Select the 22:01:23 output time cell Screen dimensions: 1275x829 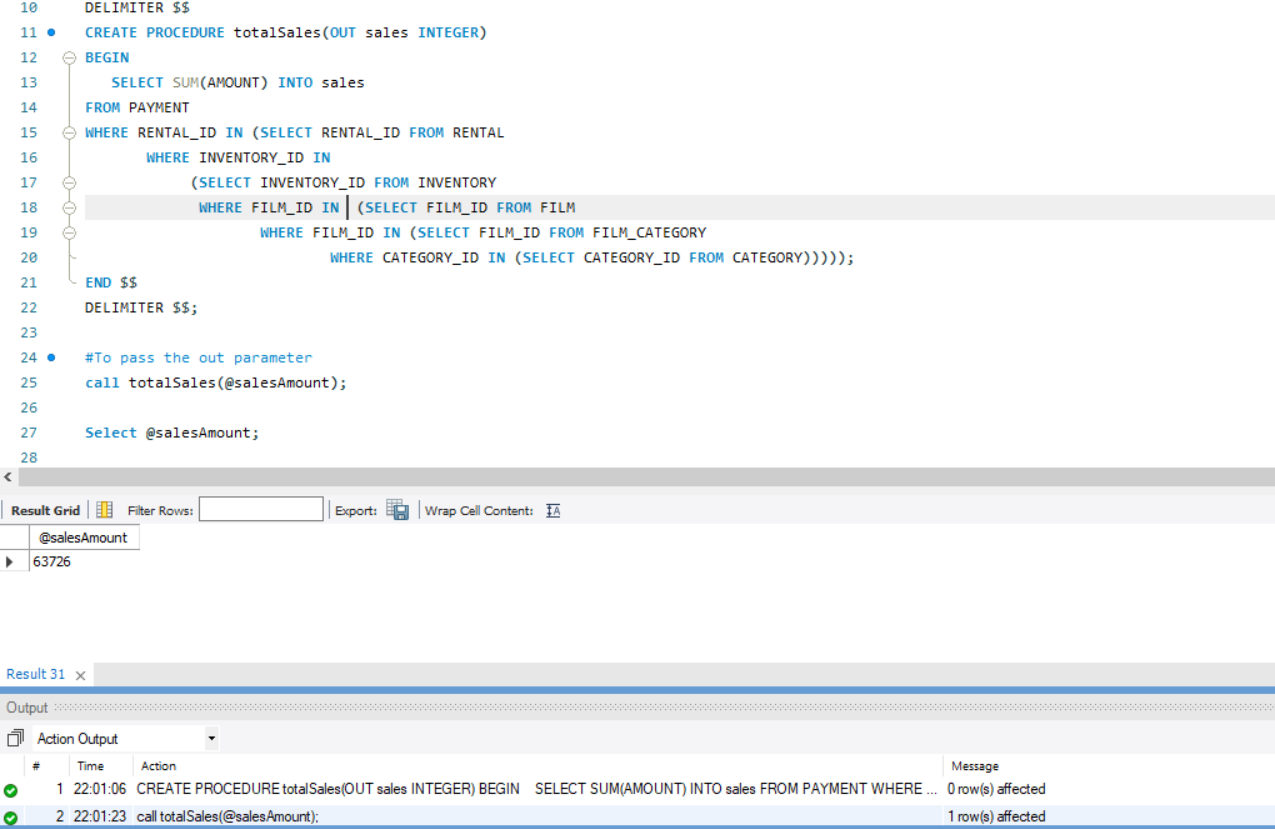[x=100, y=816]
